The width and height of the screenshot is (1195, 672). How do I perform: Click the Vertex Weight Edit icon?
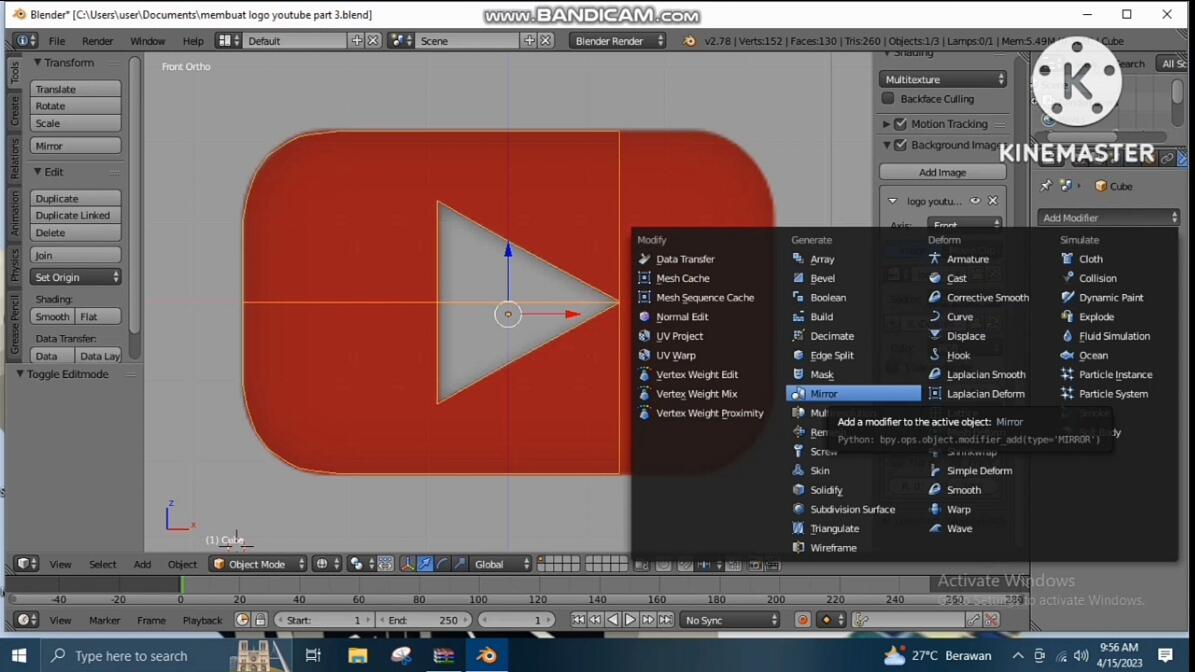(x=645, y=374)
